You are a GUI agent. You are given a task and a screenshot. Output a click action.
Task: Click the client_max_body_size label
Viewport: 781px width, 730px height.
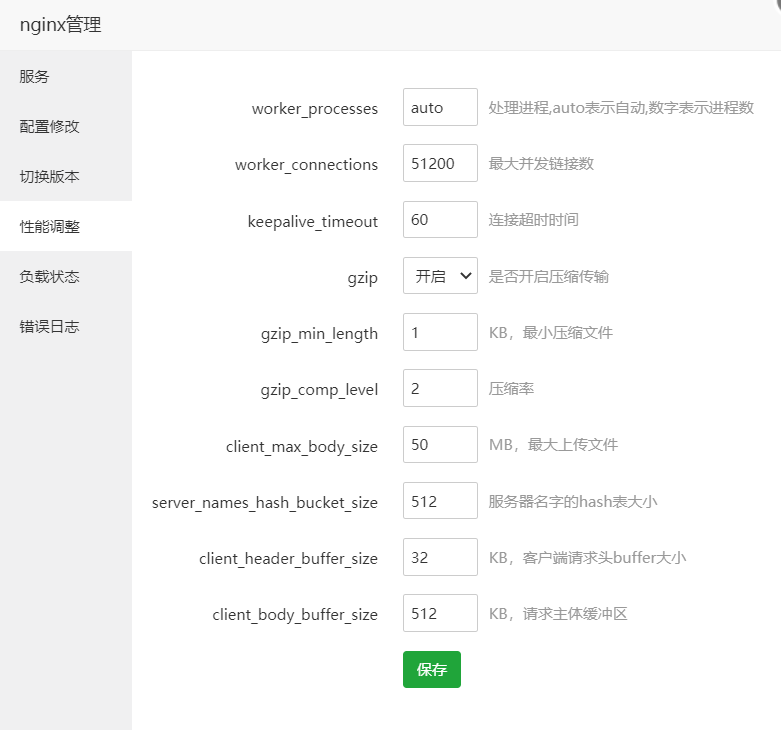tap(302, 447)
